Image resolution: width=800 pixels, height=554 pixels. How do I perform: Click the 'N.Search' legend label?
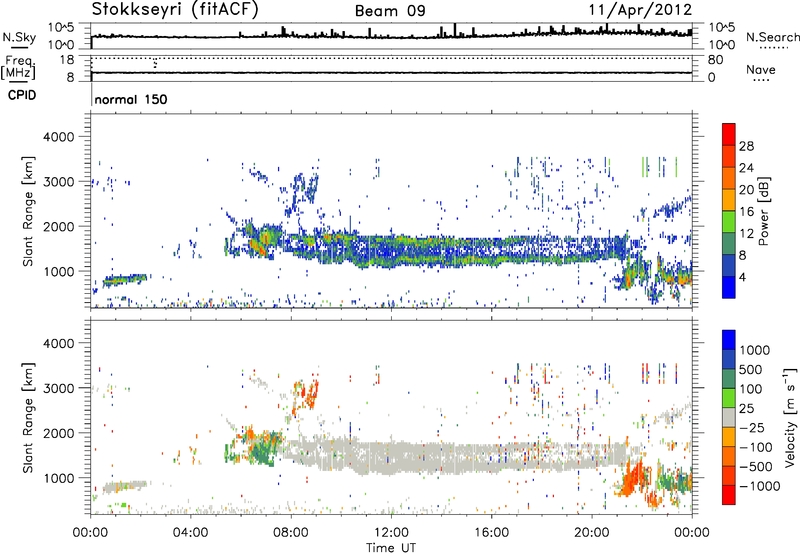773,37
